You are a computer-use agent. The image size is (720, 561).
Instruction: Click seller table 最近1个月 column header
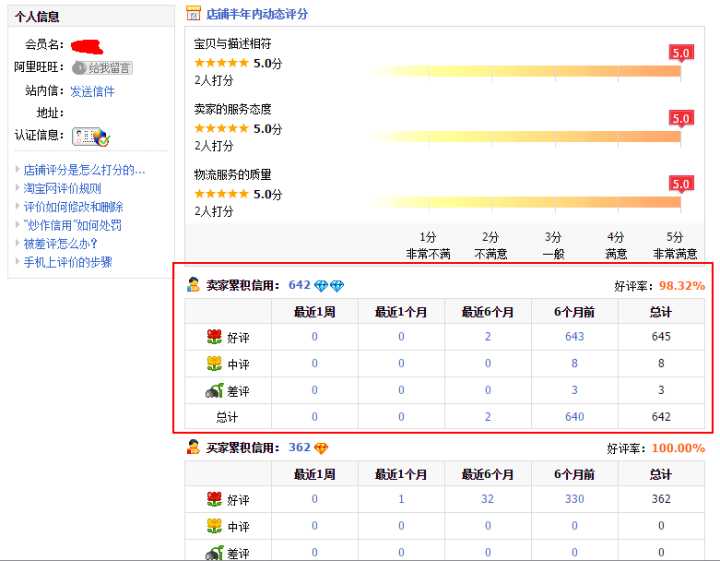click(401, 312)
